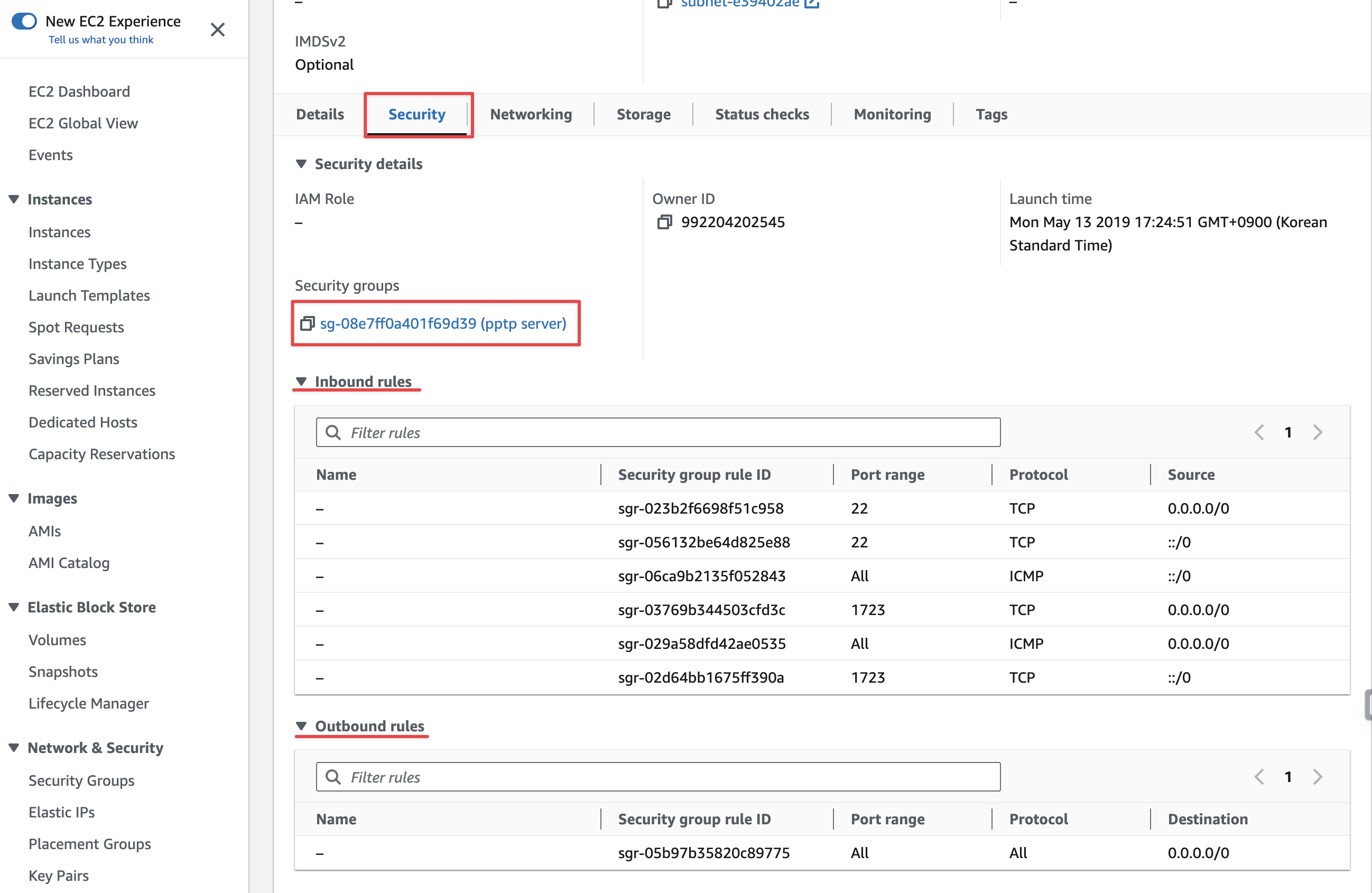
Task: Collapse the Images sidebar group
Action: (x=14, y=498)
